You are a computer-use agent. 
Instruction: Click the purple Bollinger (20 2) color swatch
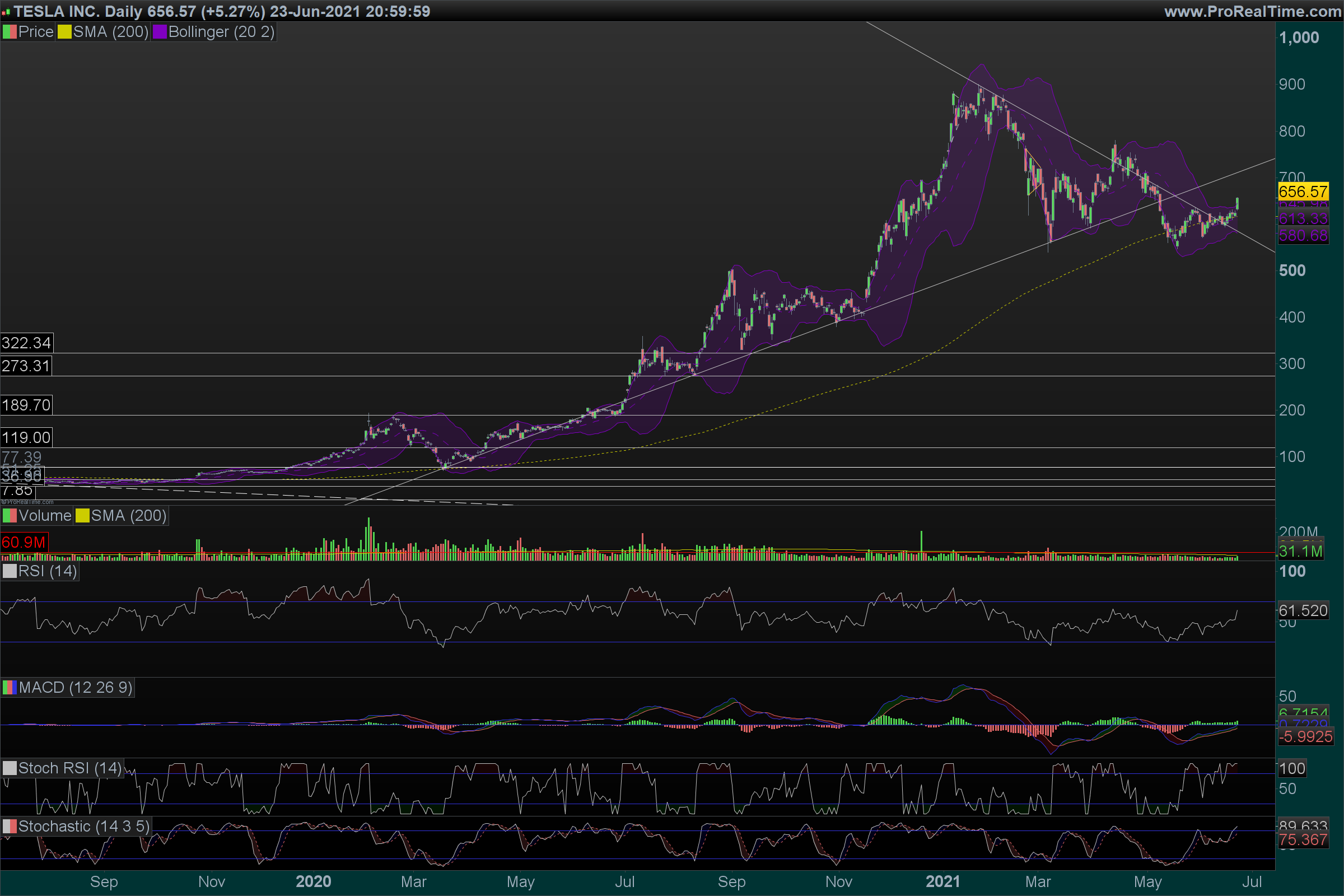coord(160,32)
